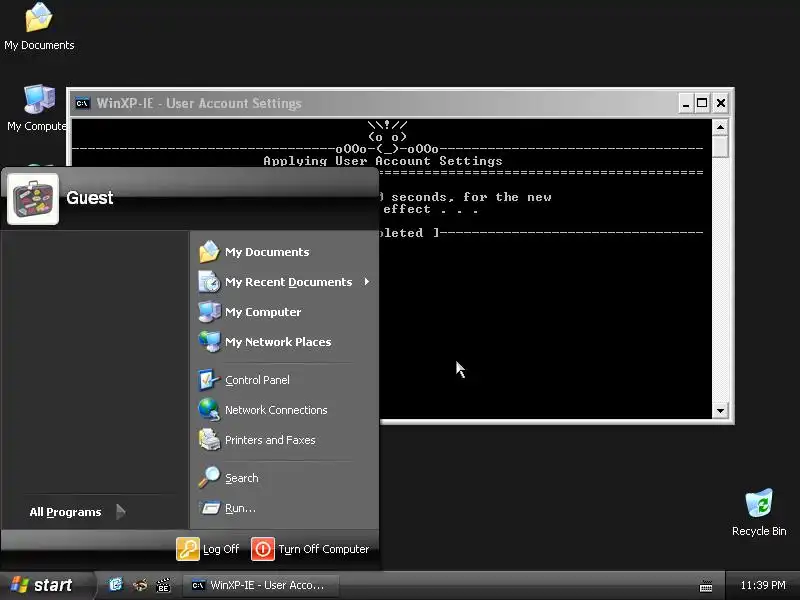Click My Recent Documents icon
Viewport: 800px width, 600px height.
click(209, 282)
